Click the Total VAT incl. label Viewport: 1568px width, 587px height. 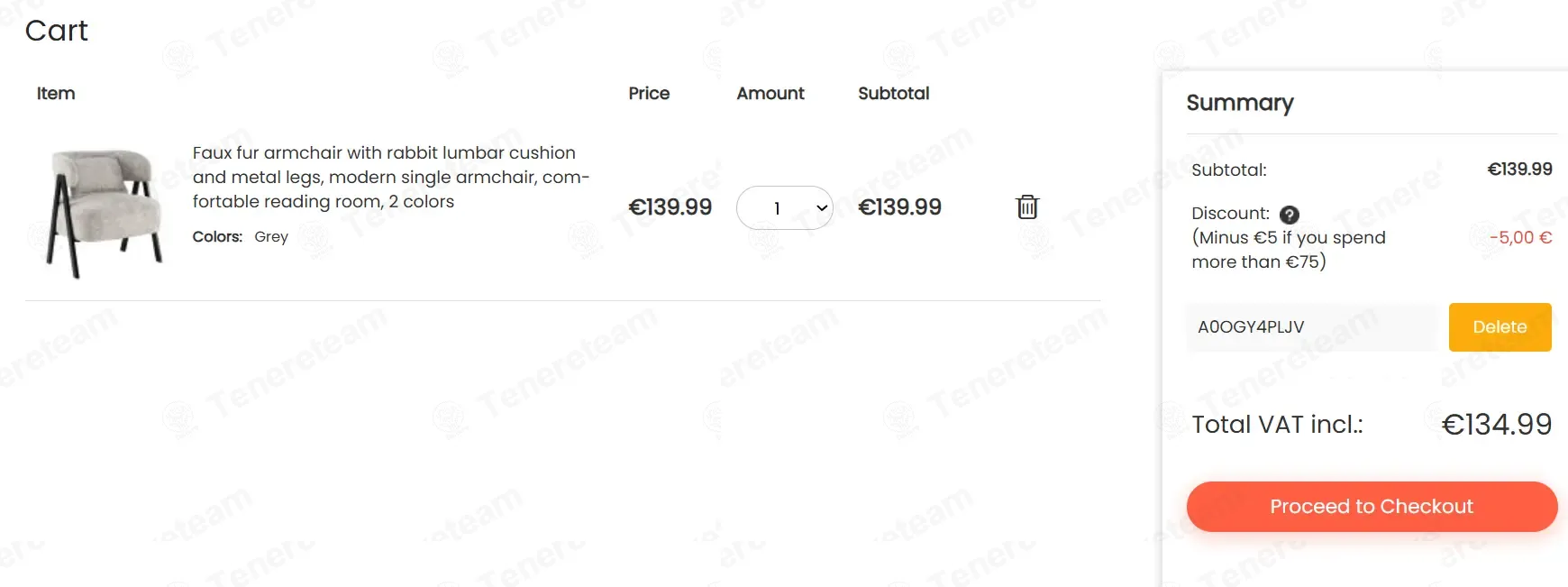[1277, 424]
